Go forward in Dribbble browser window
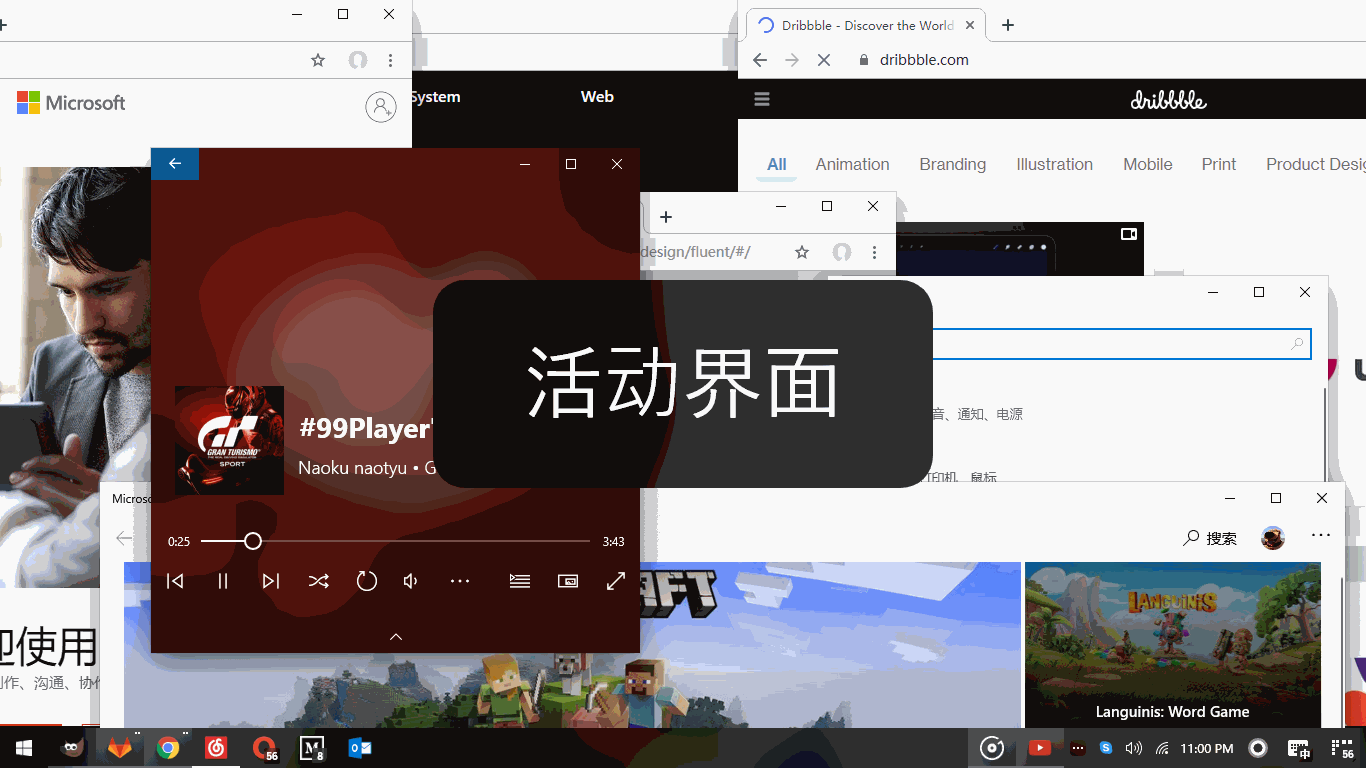The image size is (1366, 768). click(792, 60)
